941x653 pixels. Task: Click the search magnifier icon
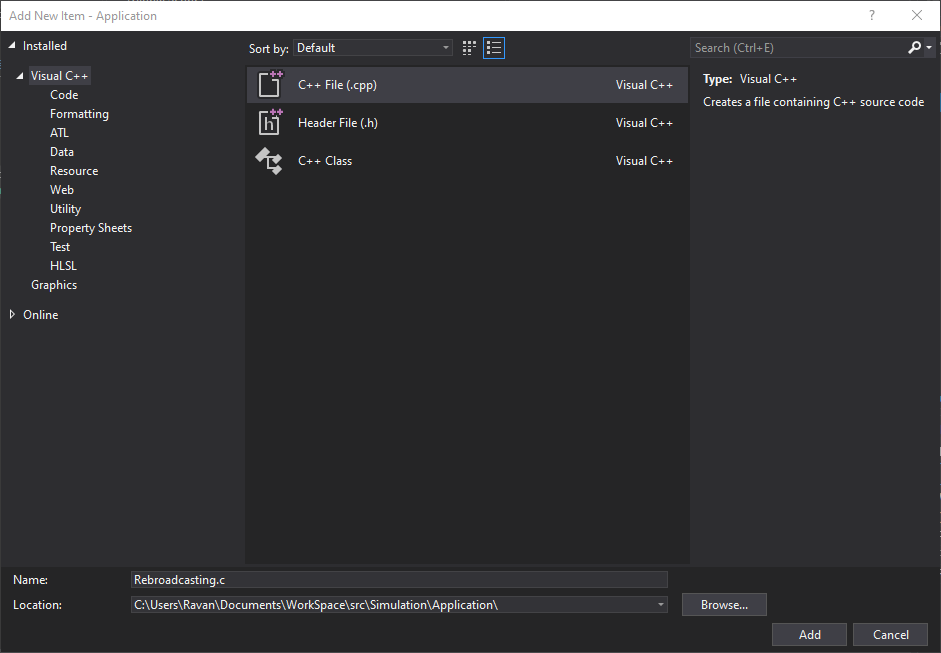tap(914, 47)
